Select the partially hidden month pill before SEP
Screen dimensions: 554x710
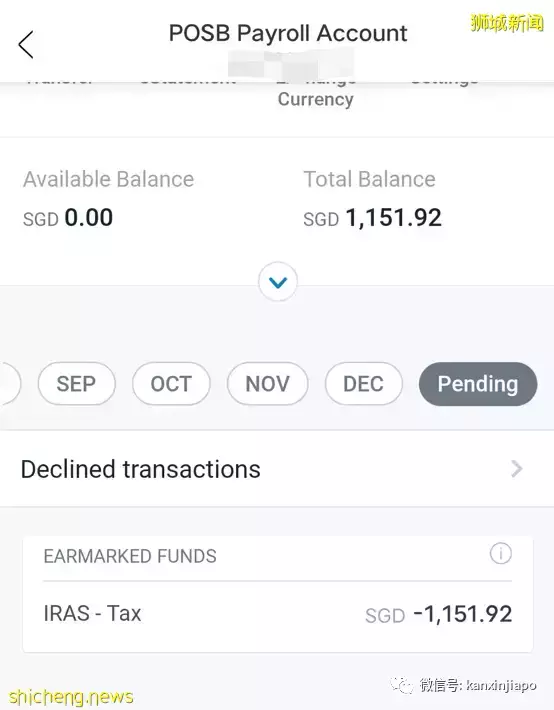pos(9,384)
